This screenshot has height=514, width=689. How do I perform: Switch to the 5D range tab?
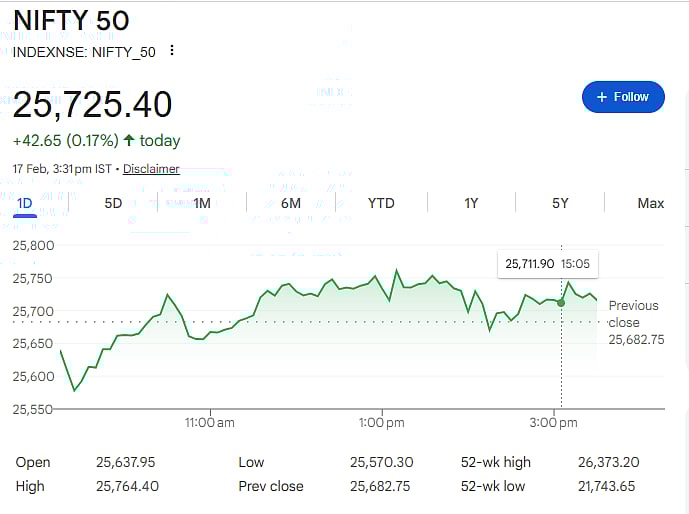[113, 203]
